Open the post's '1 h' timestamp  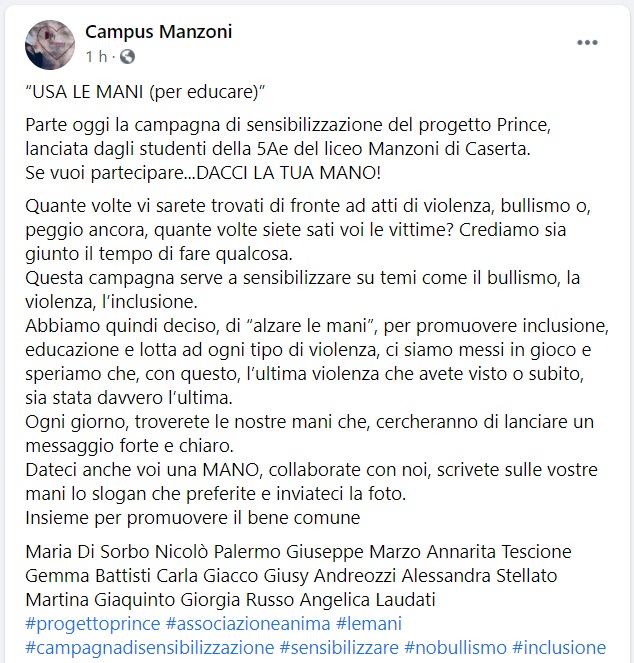pos(97,57)
